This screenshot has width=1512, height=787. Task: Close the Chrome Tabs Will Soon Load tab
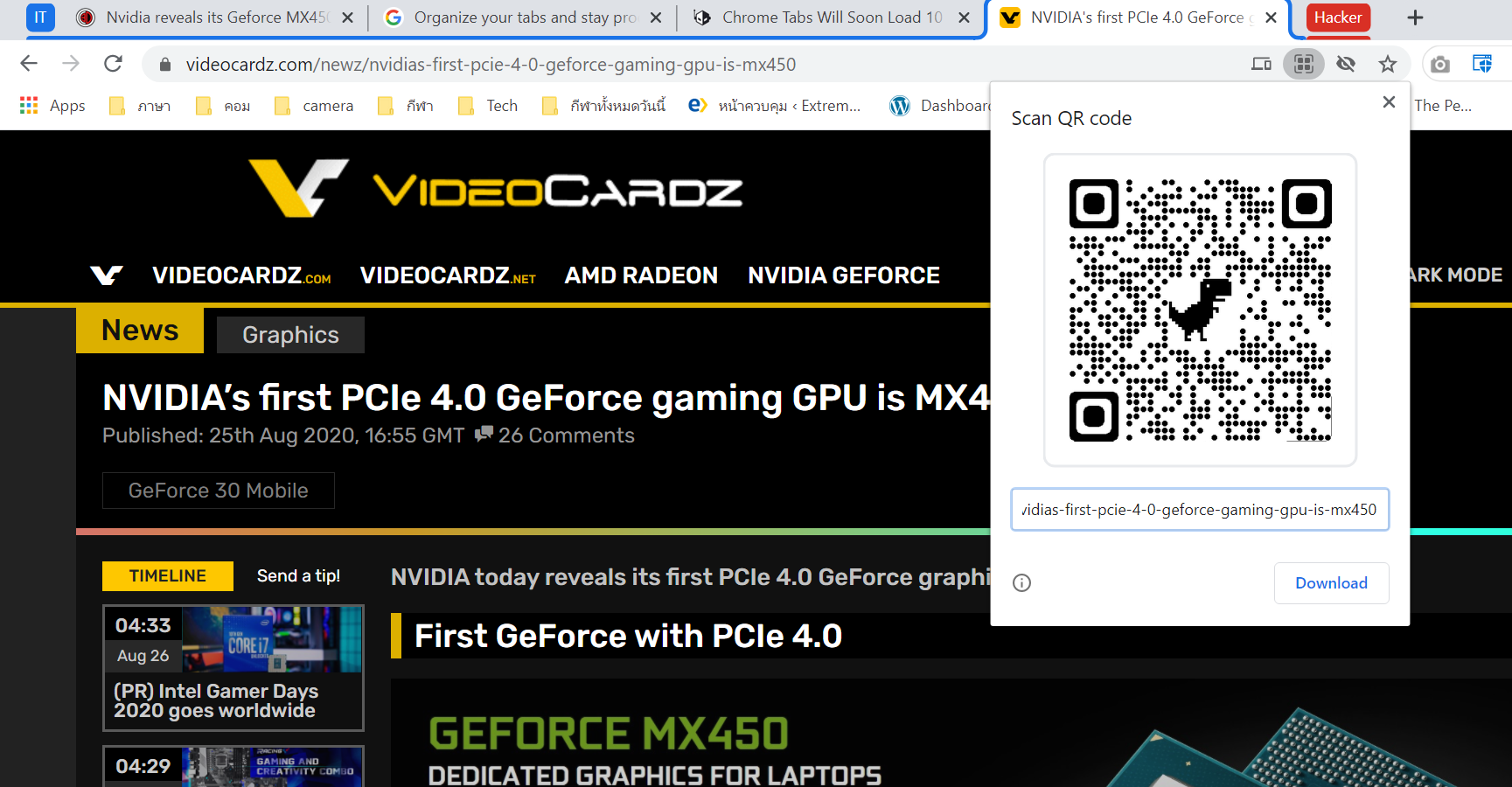tap(964, 17)
